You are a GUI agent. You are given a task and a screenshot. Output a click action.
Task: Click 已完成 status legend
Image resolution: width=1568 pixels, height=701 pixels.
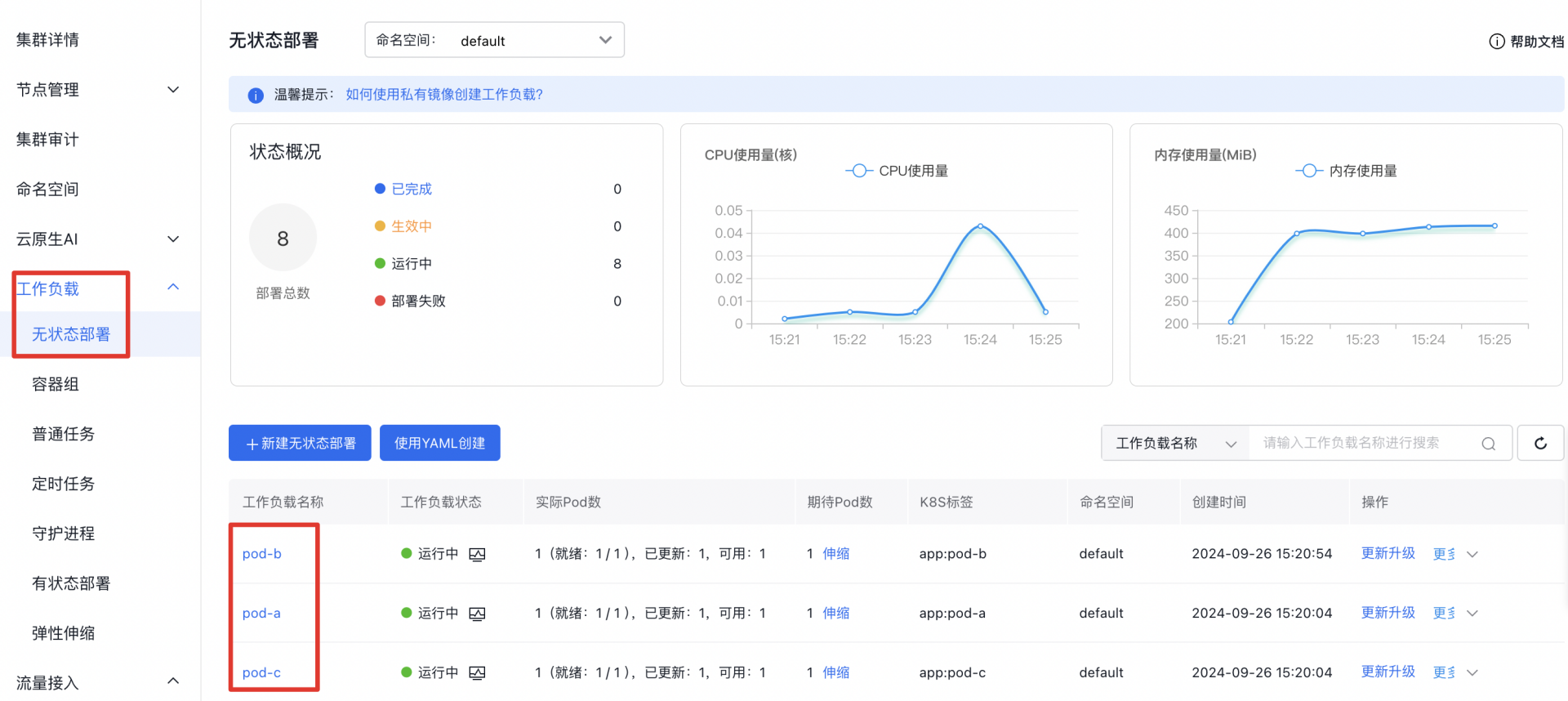pyautogui.click(x=403, y=189)
